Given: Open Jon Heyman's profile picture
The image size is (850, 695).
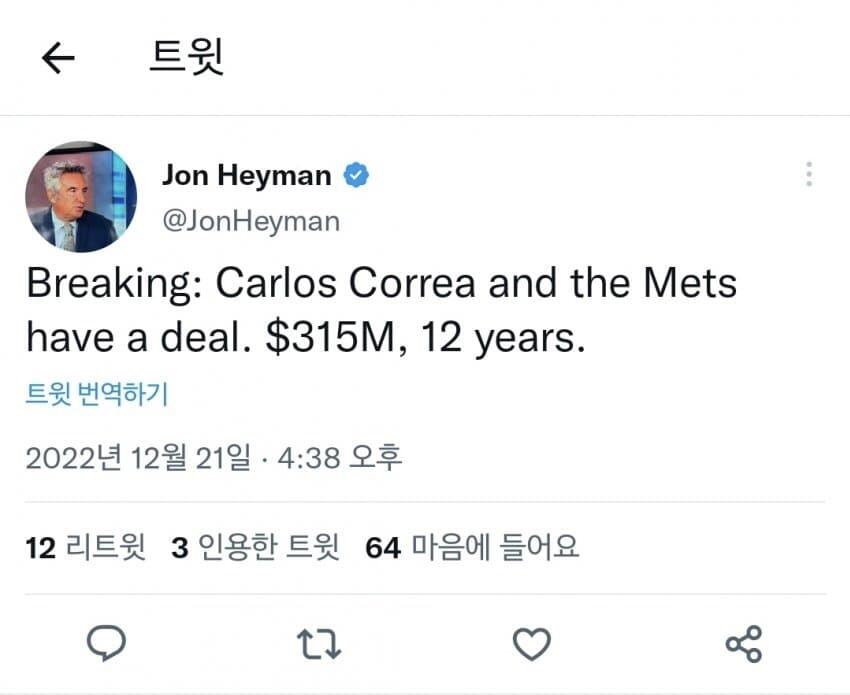Looking at the screenshot, I should pyautogui.click(x=81, y=197).
